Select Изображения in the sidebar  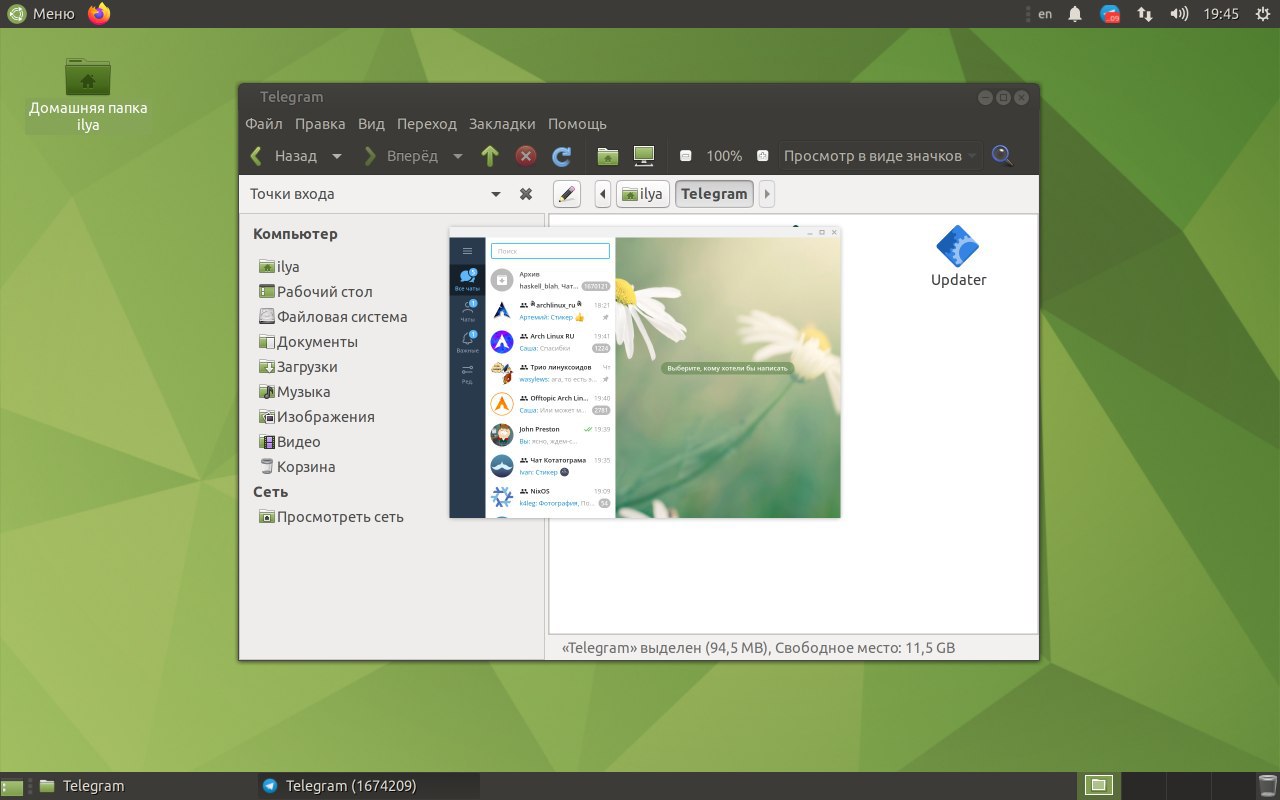tap(316, 417)
